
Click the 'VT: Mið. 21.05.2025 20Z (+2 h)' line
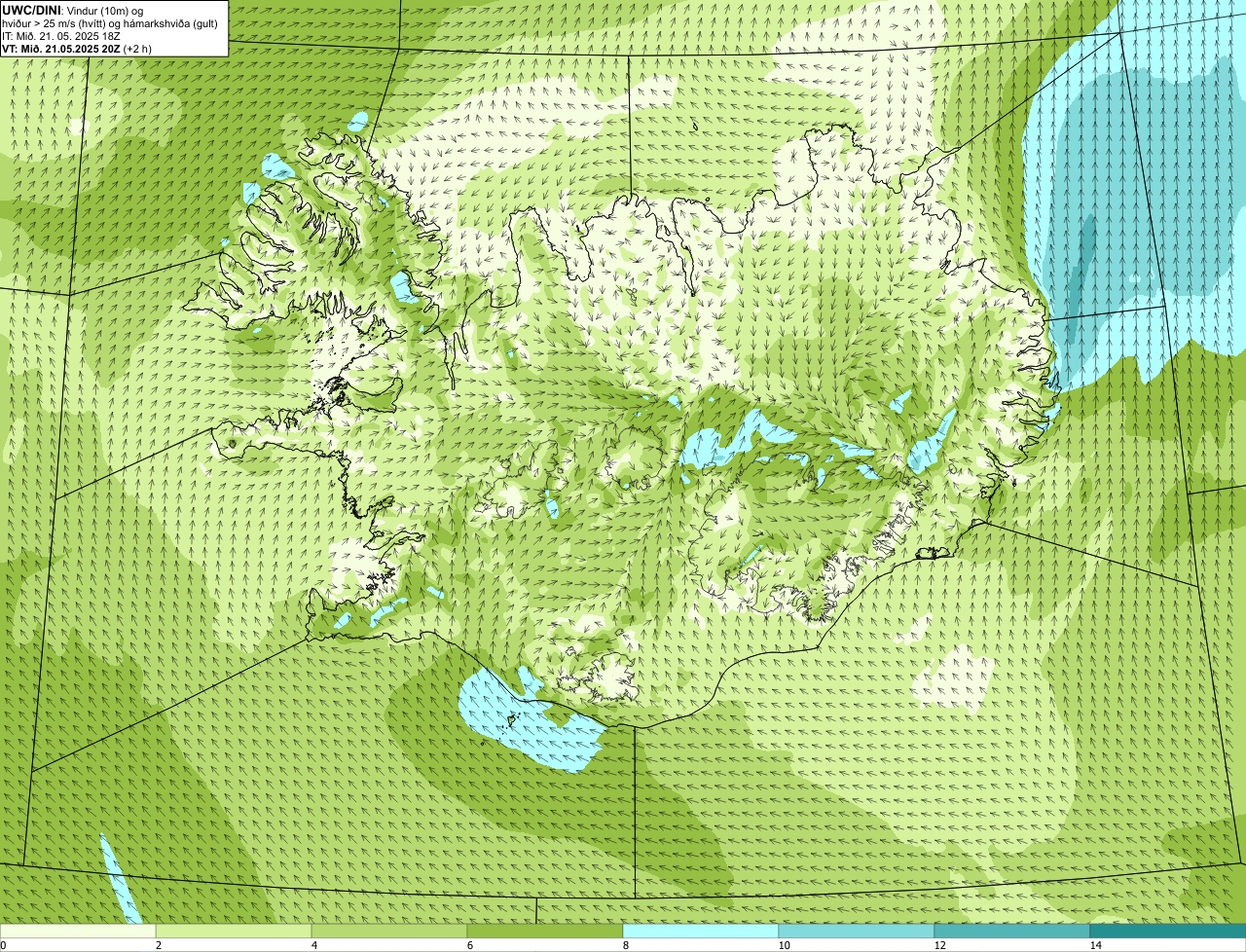(77, 48)
